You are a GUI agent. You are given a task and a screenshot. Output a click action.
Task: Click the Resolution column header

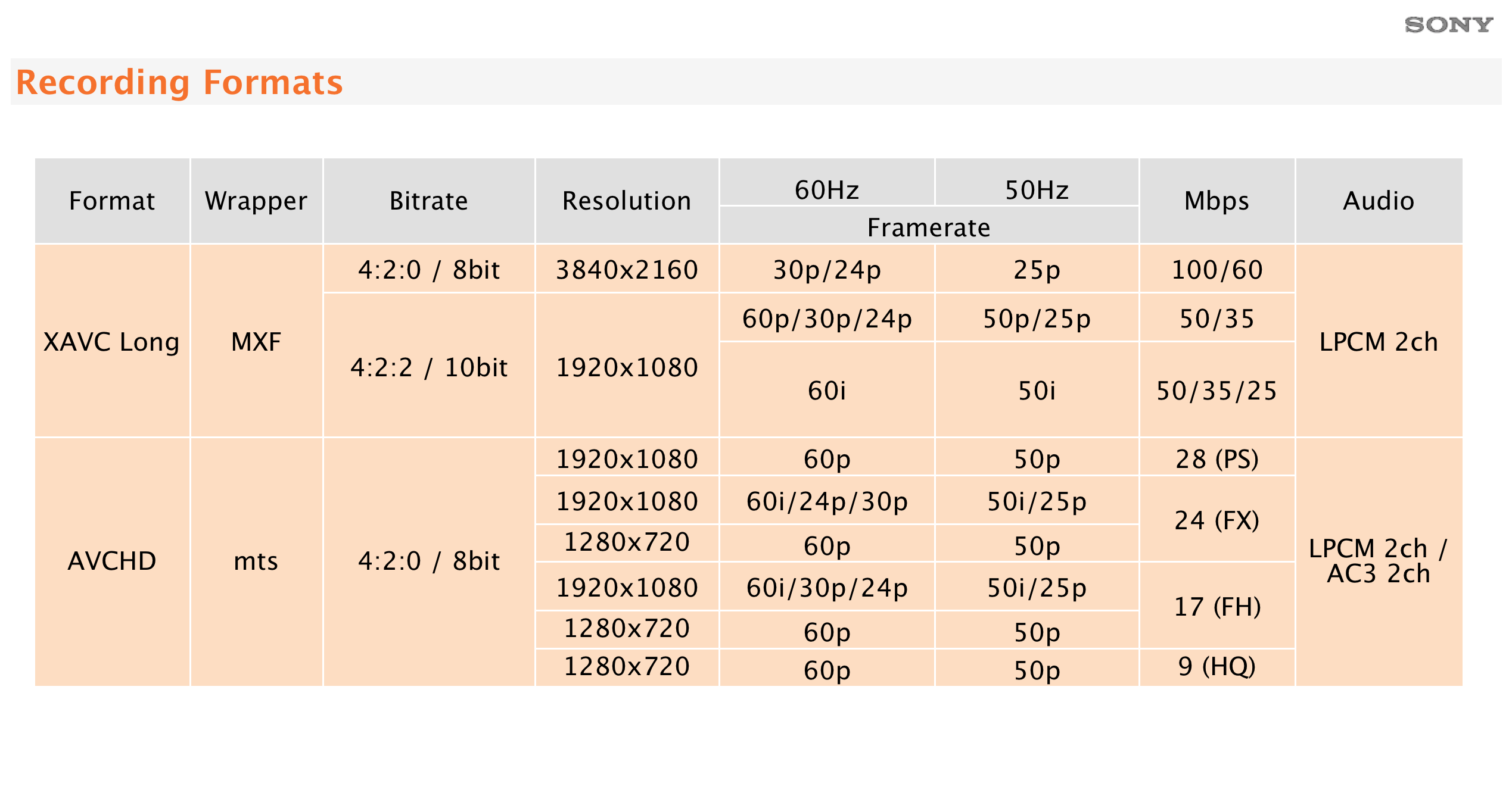[x=627, y=201]
